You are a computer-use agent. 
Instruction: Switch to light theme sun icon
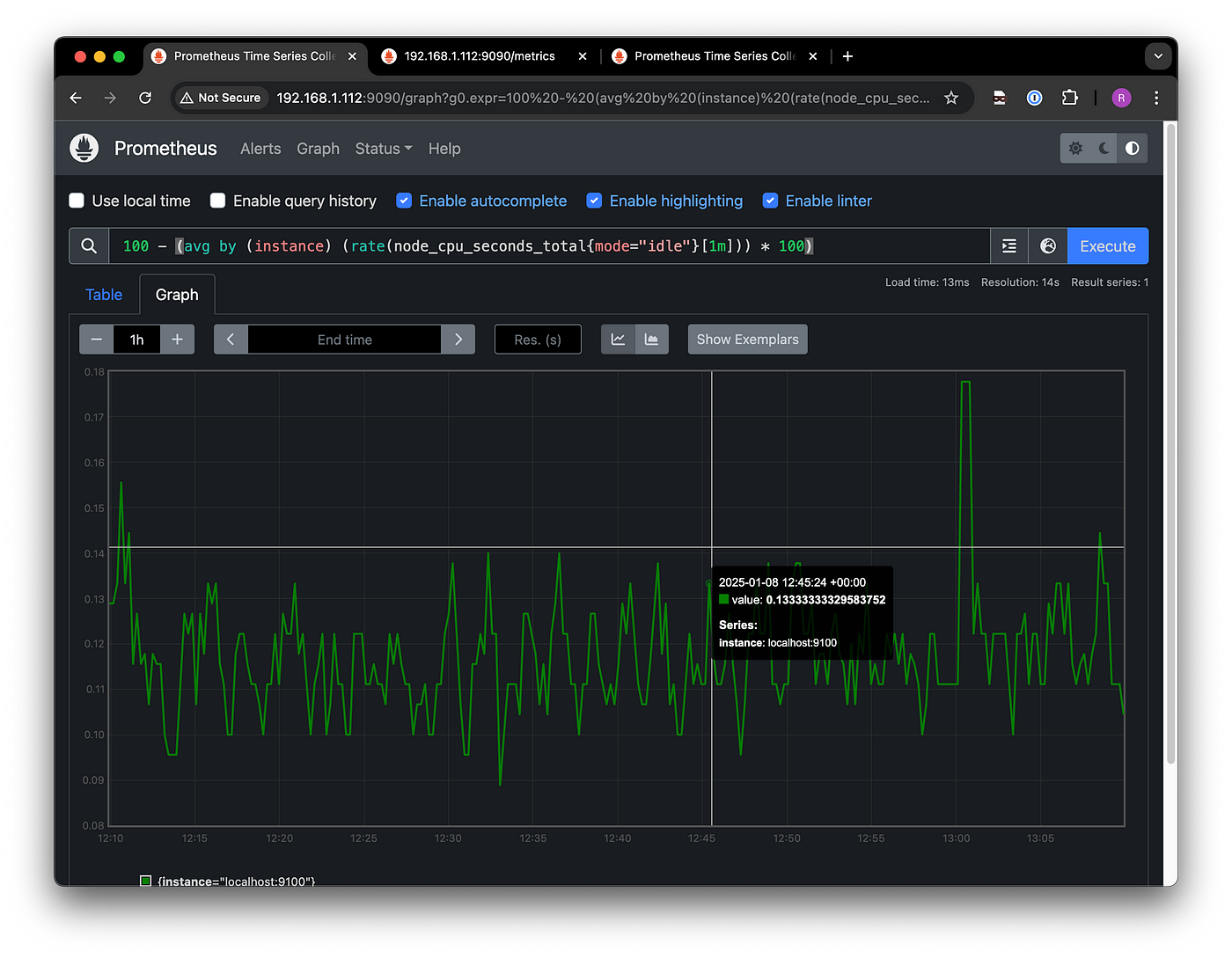pyautogui.click(x=1075, y=149)
